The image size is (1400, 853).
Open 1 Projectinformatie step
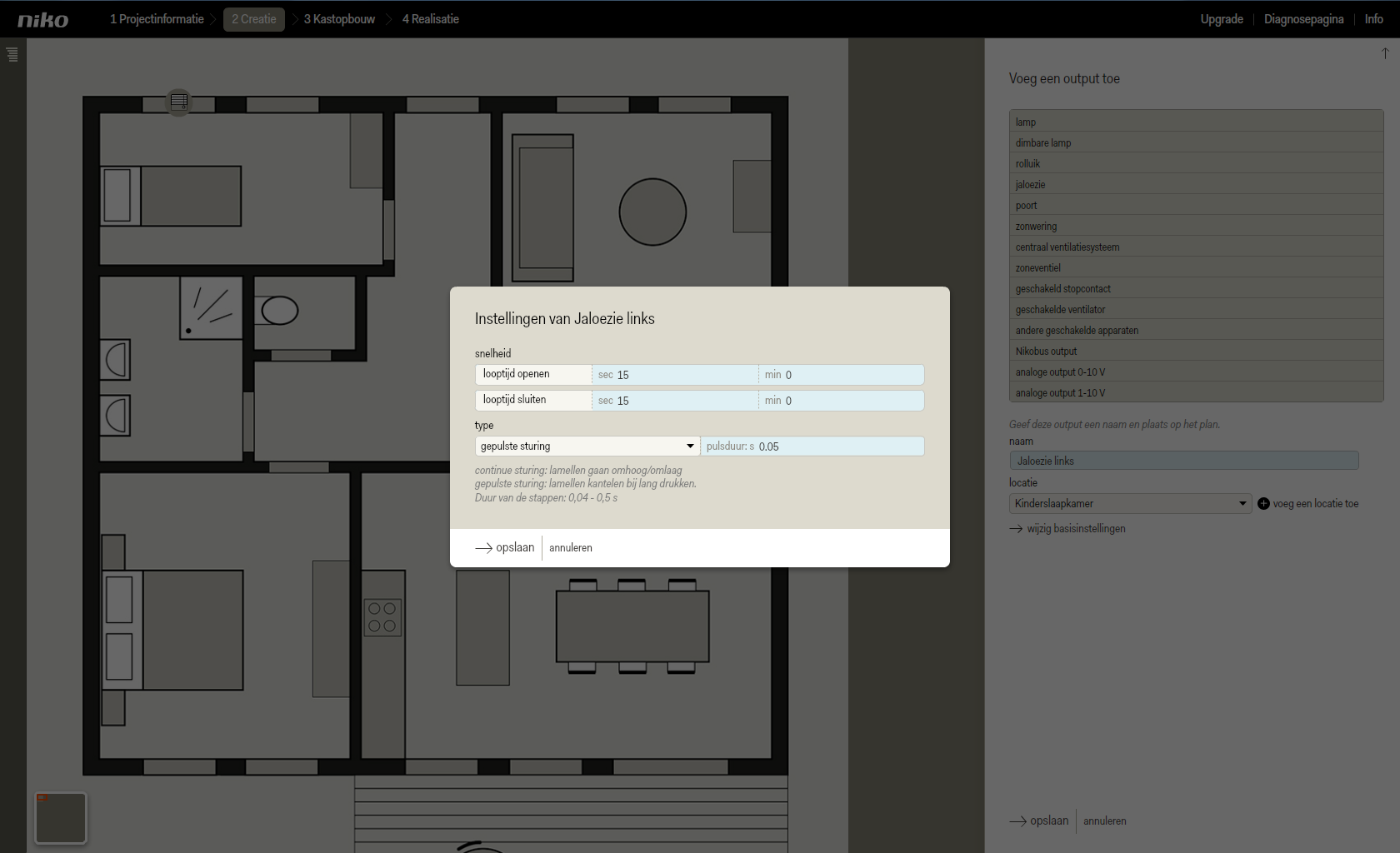tap(157, 19)
